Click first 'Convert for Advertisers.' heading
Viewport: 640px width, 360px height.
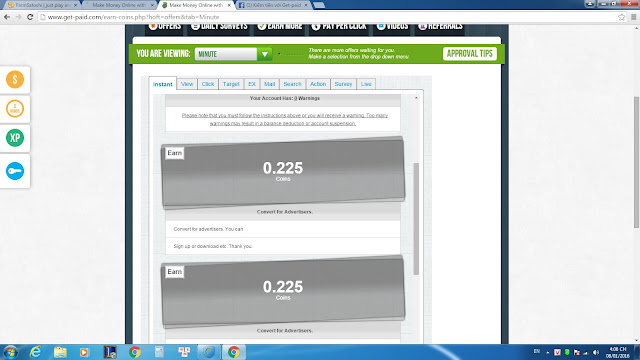284,212
